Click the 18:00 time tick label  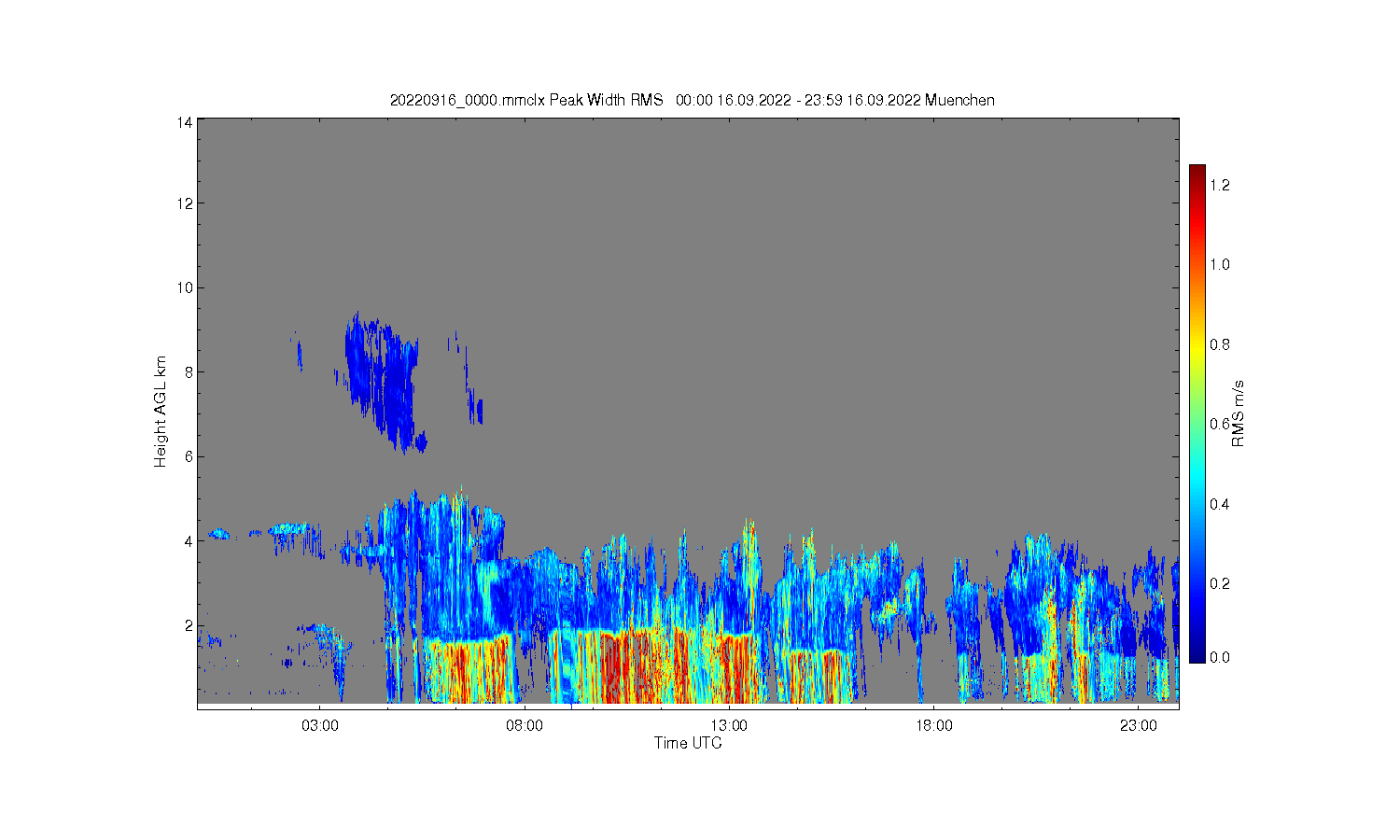(x=933, y=726)
